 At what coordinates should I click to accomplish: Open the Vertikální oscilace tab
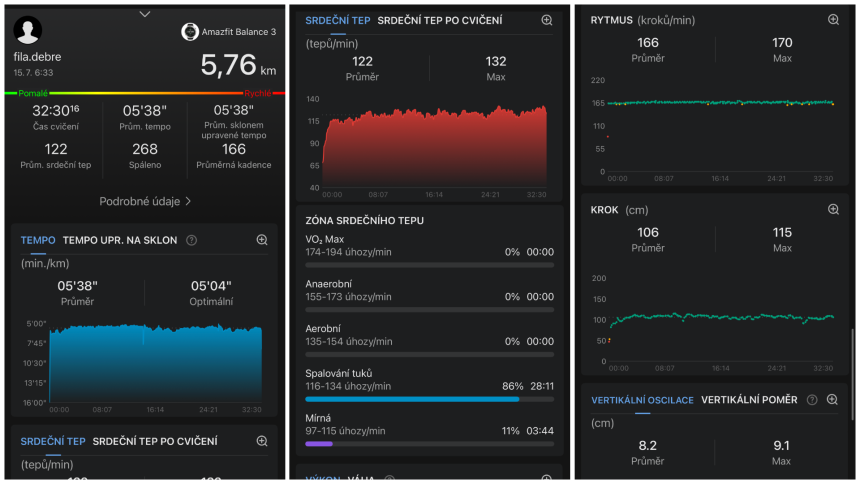click(642, 401)
